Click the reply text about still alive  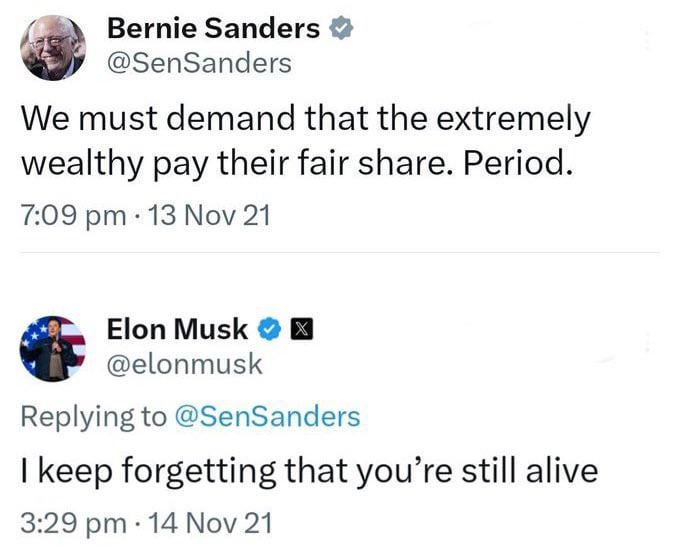click(309, 469)
